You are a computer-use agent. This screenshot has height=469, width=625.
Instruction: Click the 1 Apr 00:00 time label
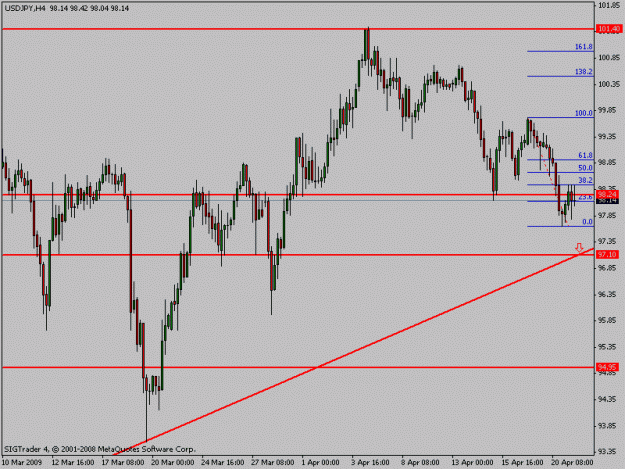coord(320,463)
